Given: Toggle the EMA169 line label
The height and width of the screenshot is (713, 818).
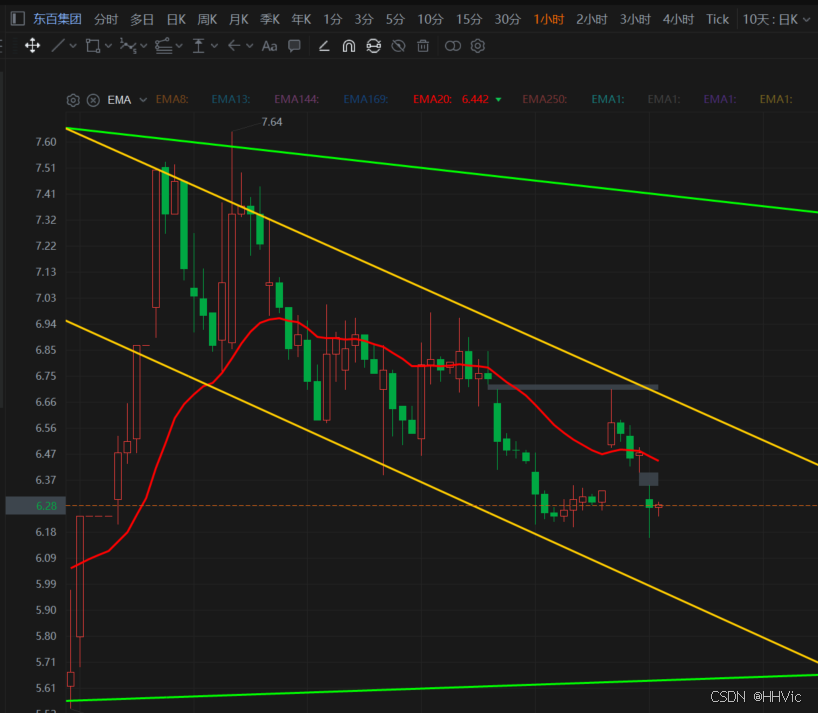Looking at the screenshot, I should (x=366, y=100).
